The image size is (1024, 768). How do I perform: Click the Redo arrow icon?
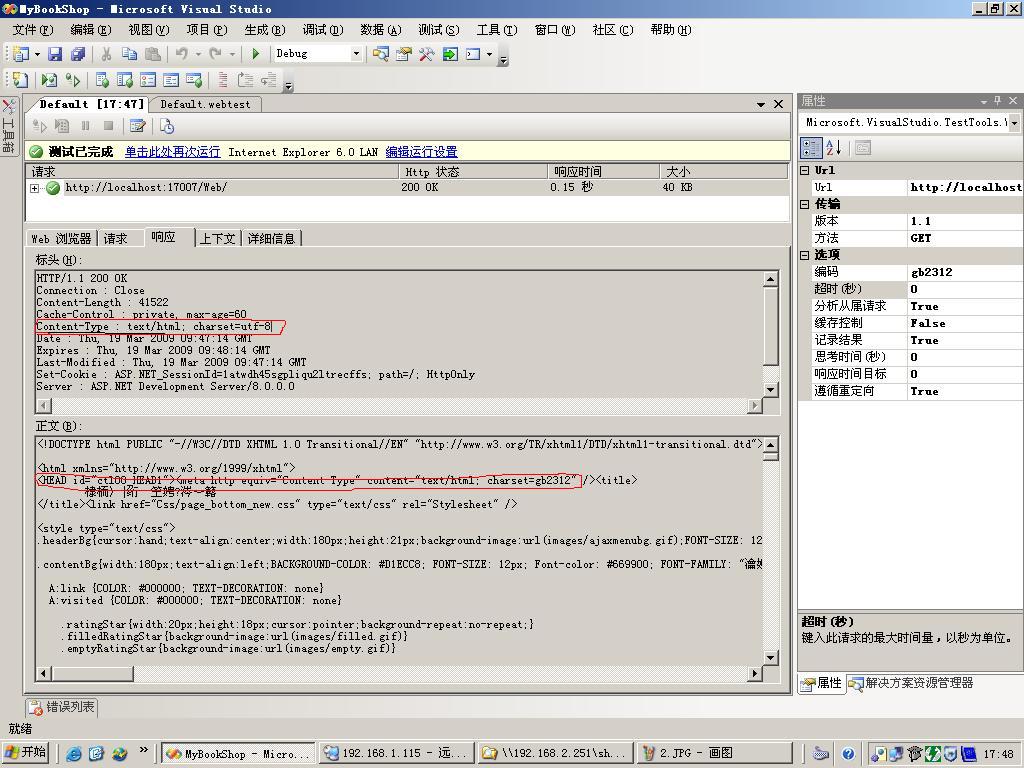point(216,54)
